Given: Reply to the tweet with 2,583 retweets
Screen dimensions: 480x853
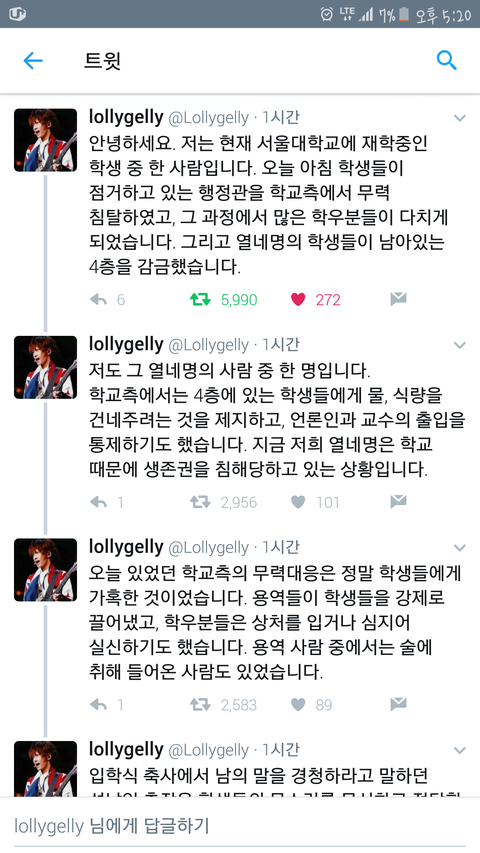Looking at the screenshot, I should point(98,705).
